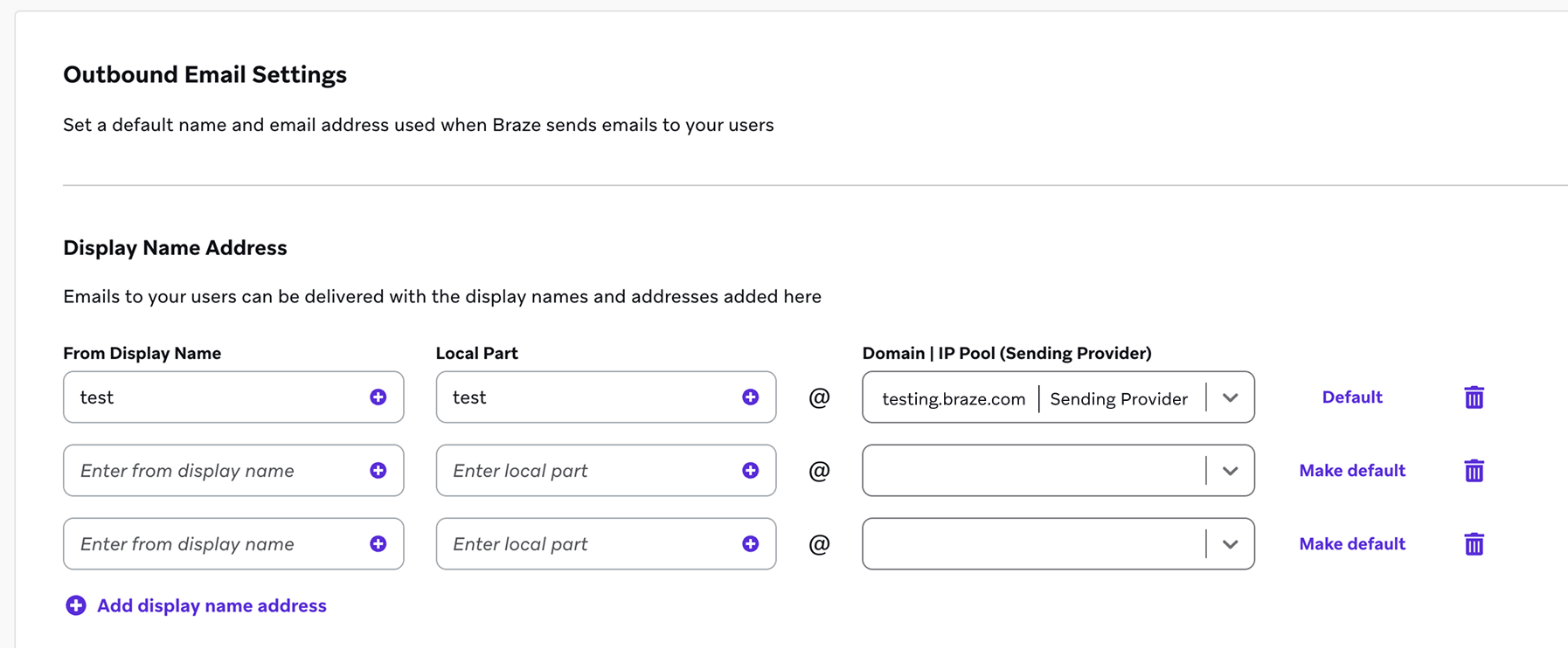Expand the third row domain dropdown
Screen dimensions: 1568x649
pos(1230,545)
